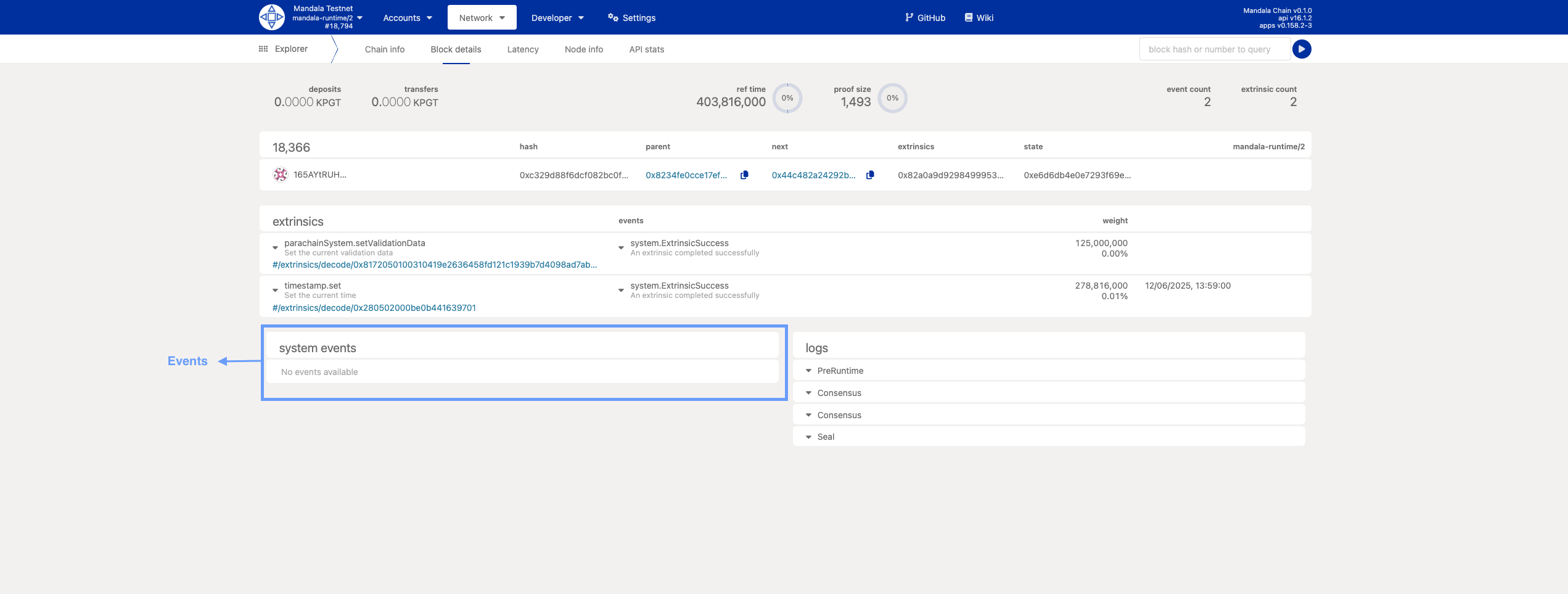Open Settings with the gear icon

(x=613, y=17)
